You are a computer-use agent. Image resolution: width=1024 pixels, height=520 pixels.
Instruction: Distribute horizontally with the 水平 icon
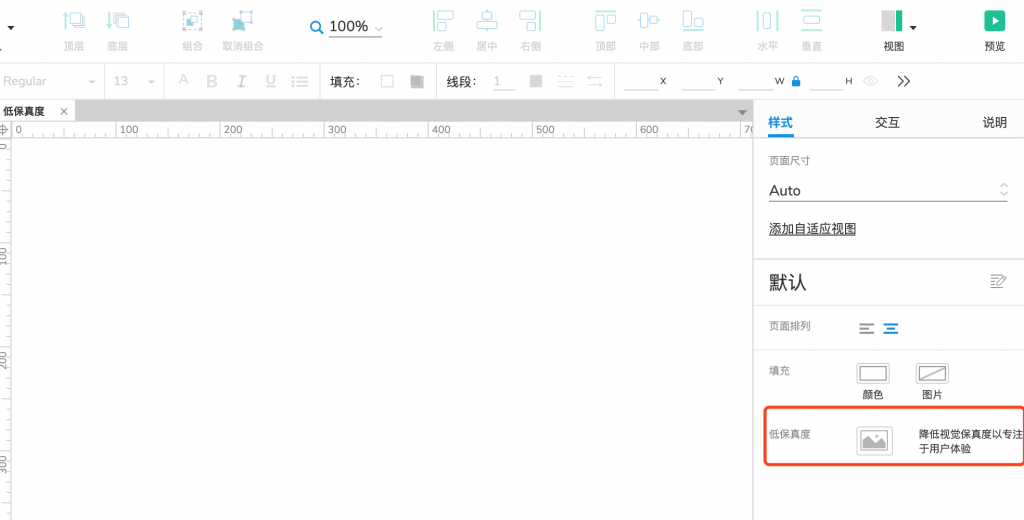(767, 22)
